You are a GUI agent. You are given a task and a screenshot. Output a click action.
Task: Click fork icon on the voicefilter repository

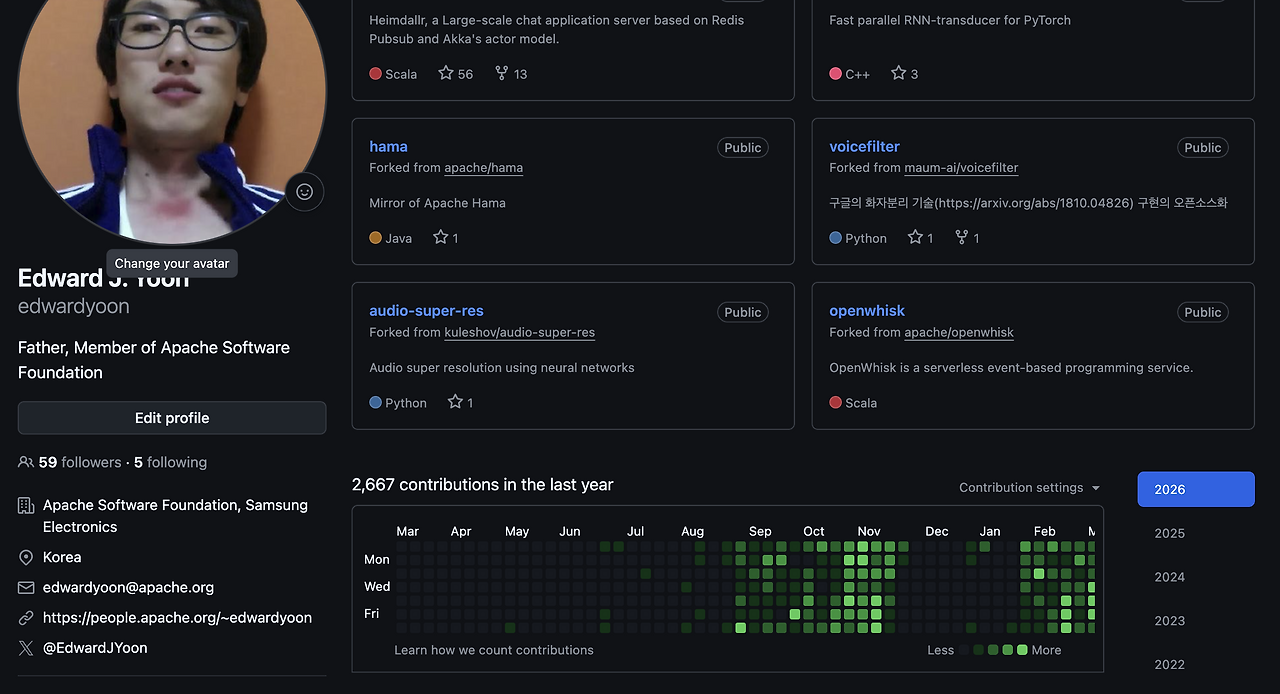pyautogui.click(x=962, y=237)
